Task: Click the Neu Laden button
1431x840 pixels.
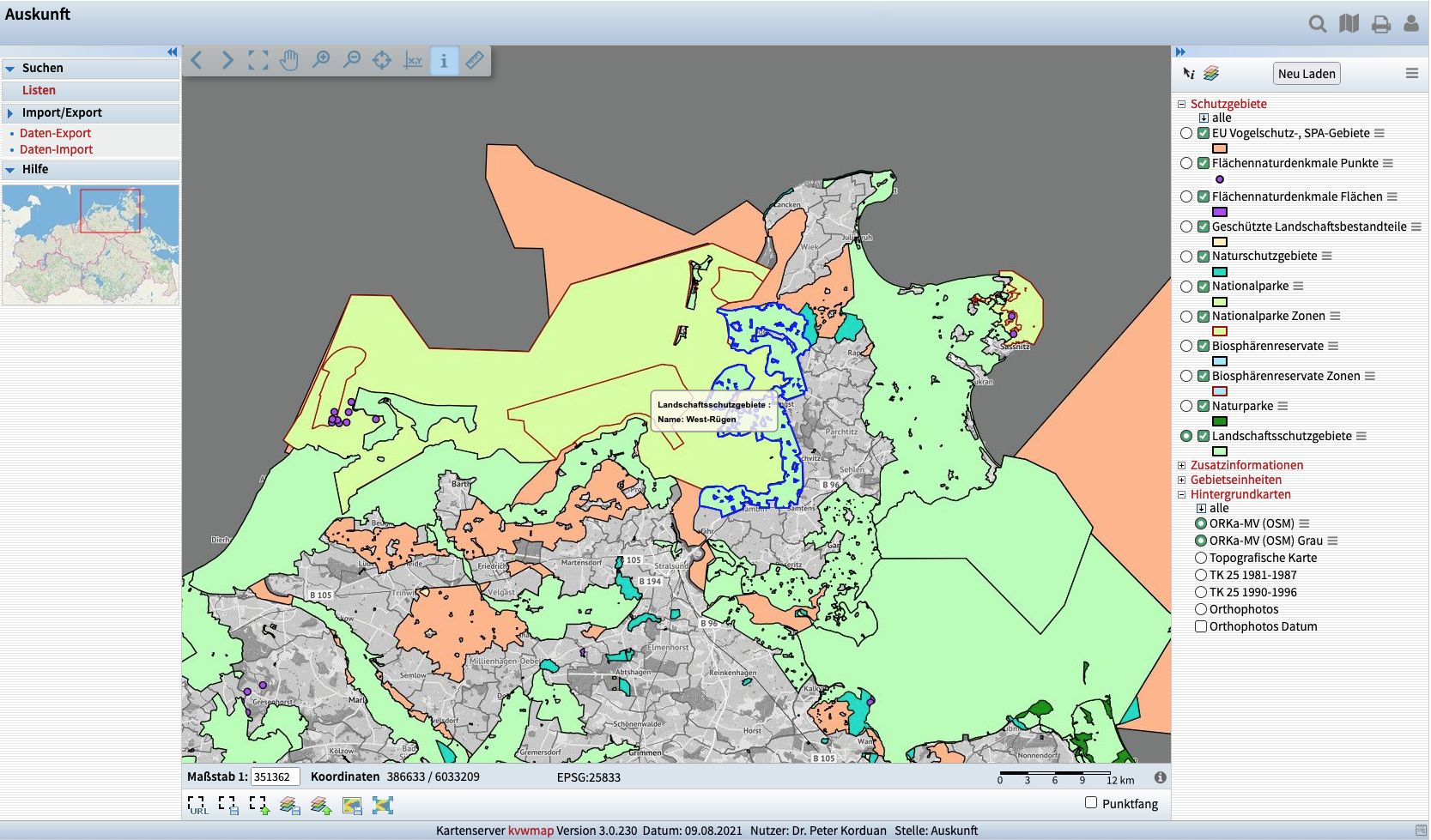Action: (1306, 74)
